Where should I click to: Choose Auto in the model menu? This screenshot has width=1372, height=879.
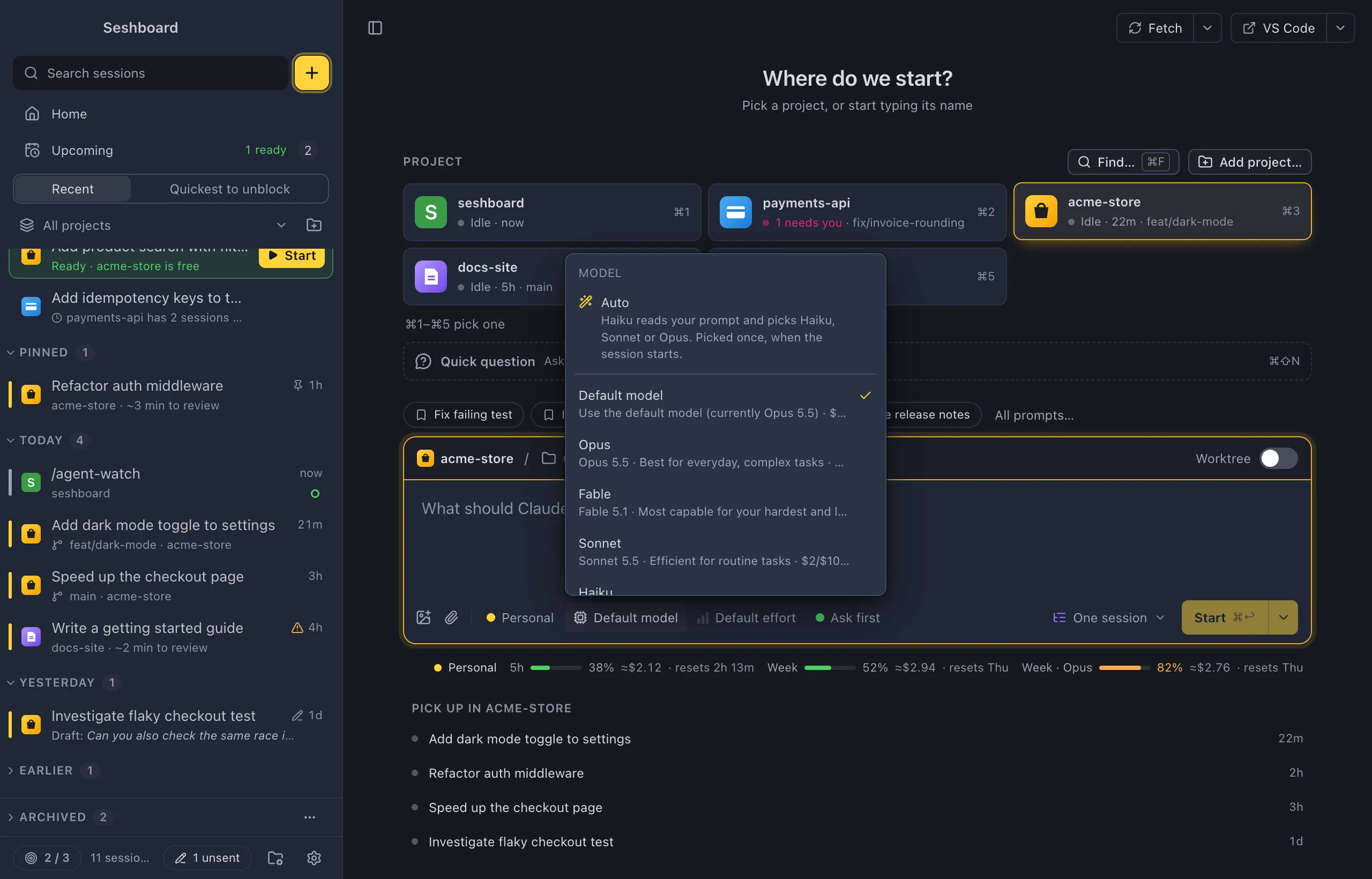pos(725,327)
